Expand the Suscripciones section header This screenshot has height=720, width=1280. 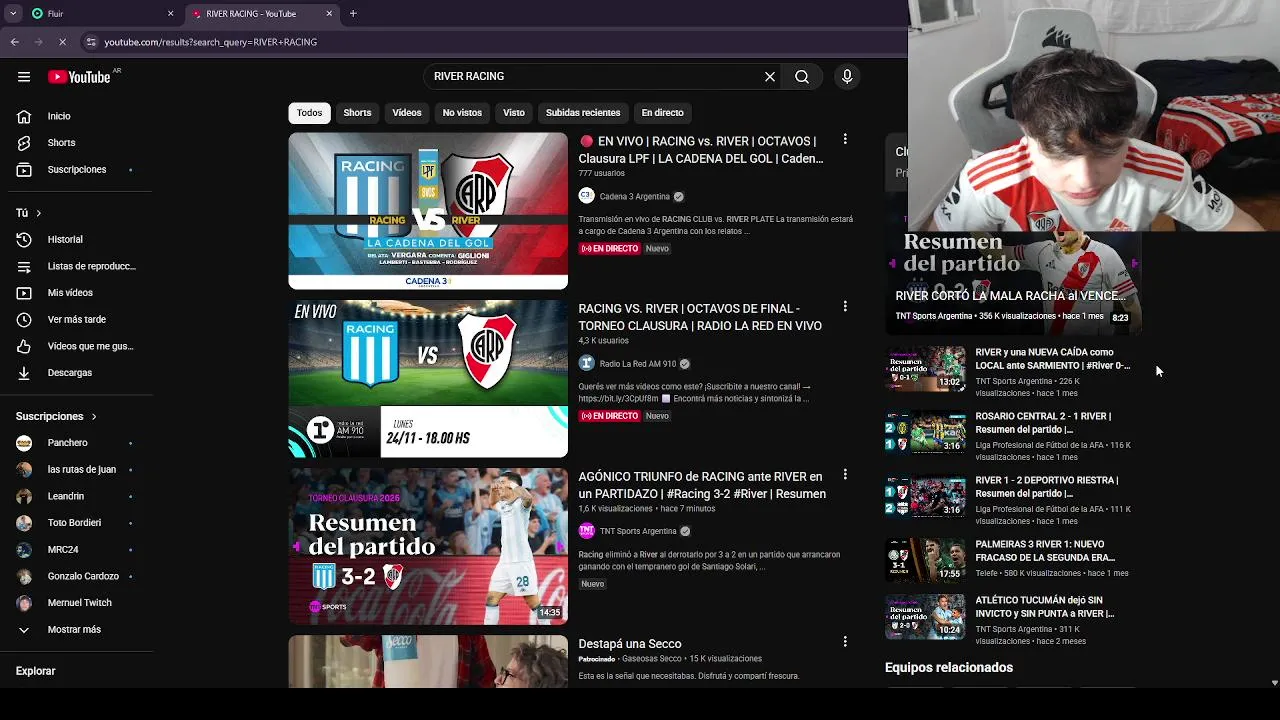[x=56, y=416]
